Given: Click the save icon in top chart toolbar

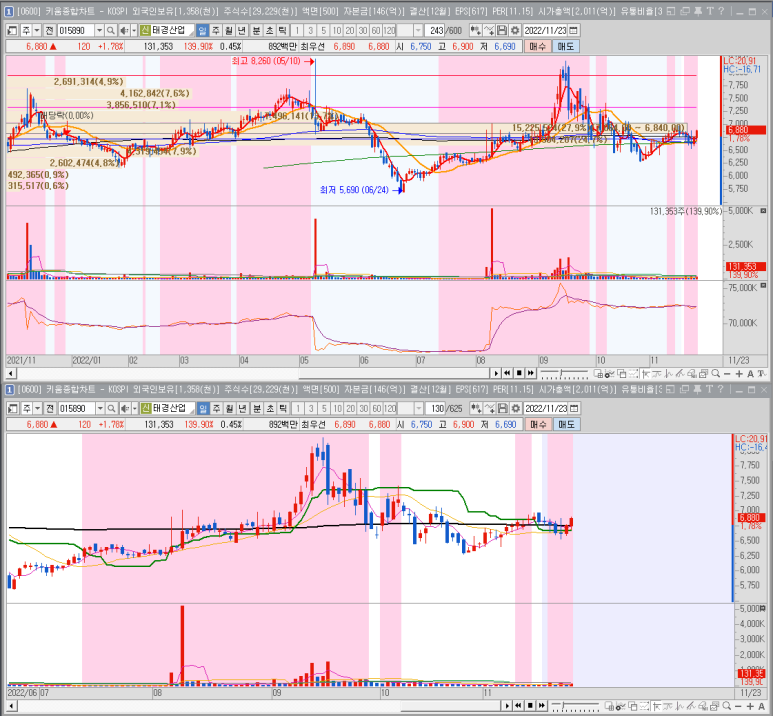Looking at the screenshot, I should tap(502, 31).
